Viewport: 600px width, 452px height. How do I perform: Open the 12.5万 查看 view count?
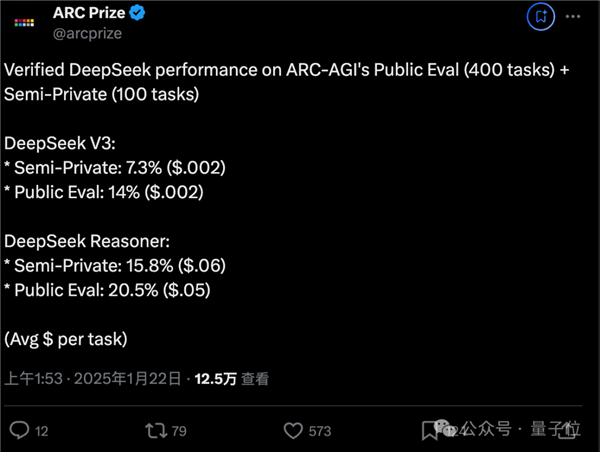pyautogui.click(x=232, y=379)
